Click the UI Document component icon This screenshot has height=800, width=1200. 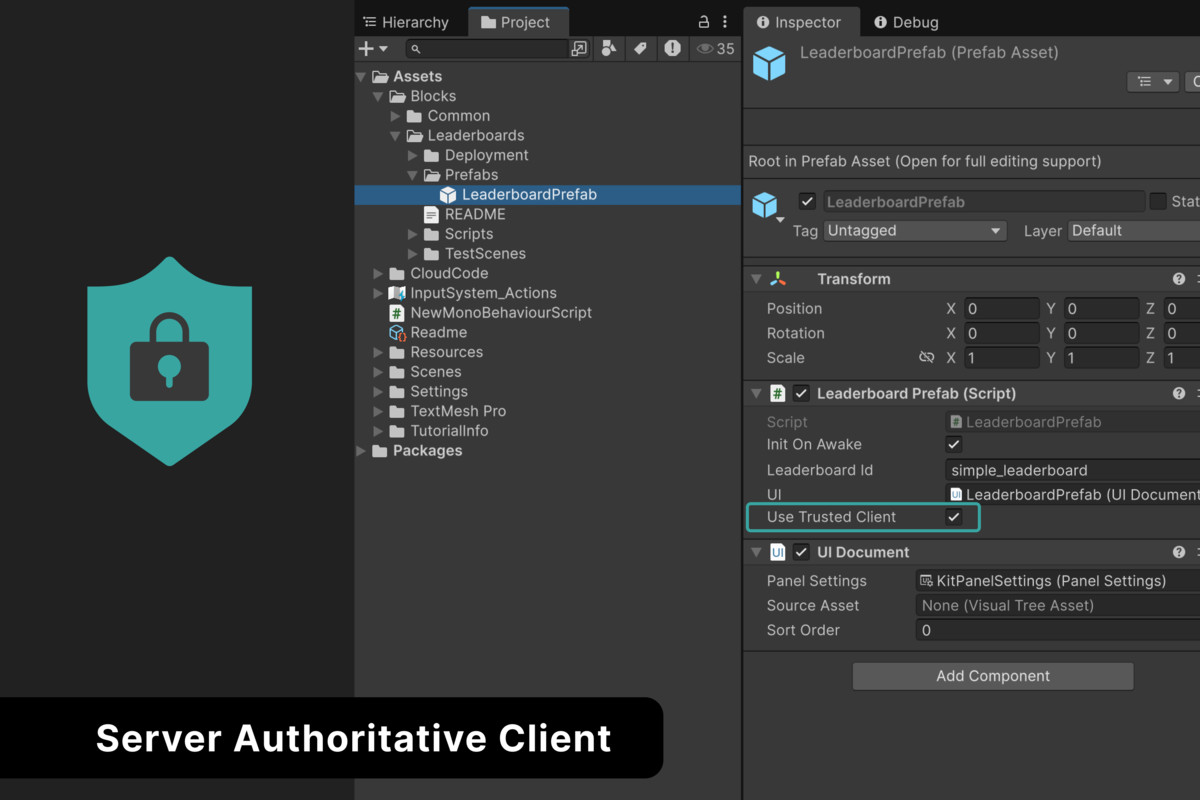(x=778, y=552)
